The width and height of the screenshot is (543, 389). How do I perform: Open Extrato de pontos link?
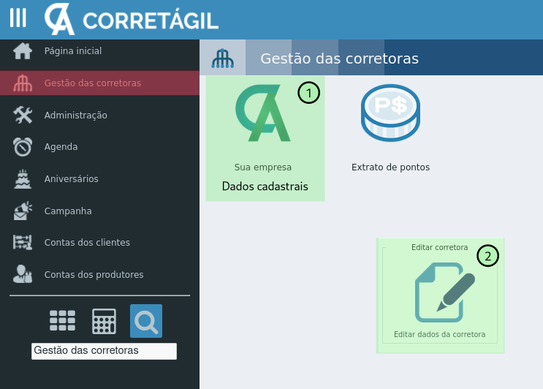pyautogui.click(x=391, y=167)
